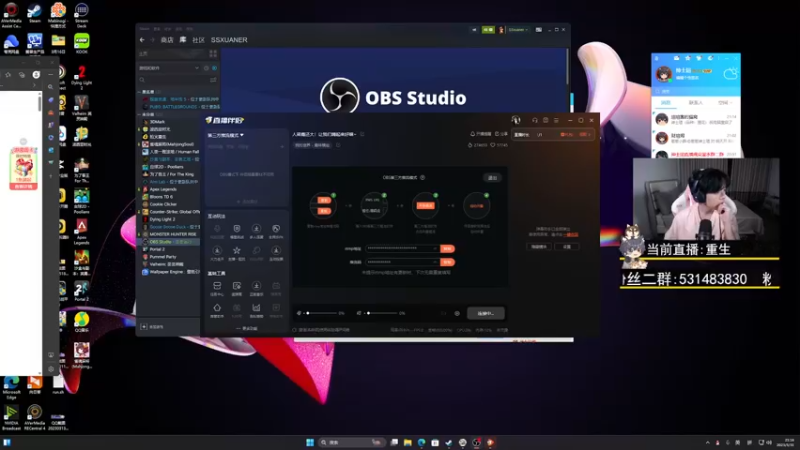Open the settings gear next to the connecting button
This screenshot has height=450, width=800.
click(457, 313)
